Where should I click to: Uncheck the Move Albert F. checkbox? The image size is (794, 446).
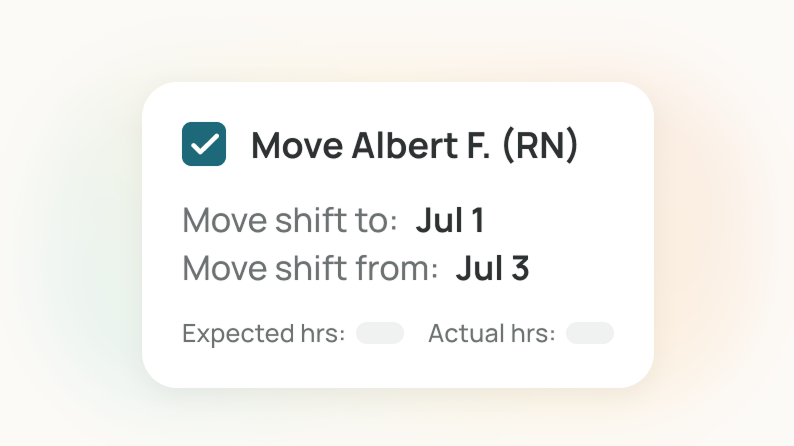coord(204,144)
